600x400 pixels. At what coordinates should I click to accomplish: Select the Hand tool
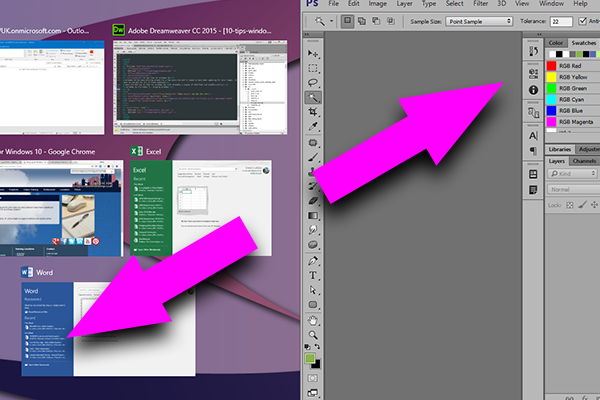coord(313,320)
